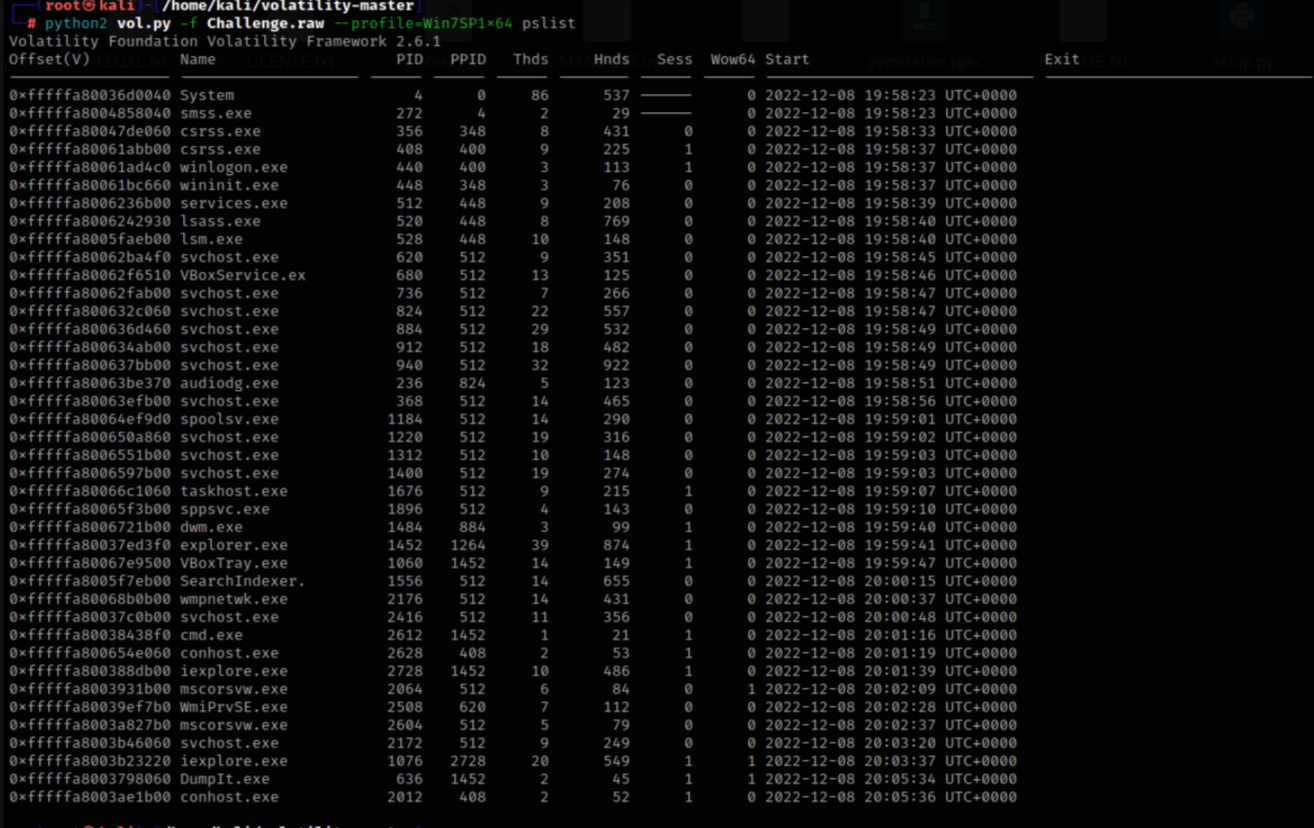Click the Exit column header
The image size is (1314, 828).
[x=1061, y=59]
